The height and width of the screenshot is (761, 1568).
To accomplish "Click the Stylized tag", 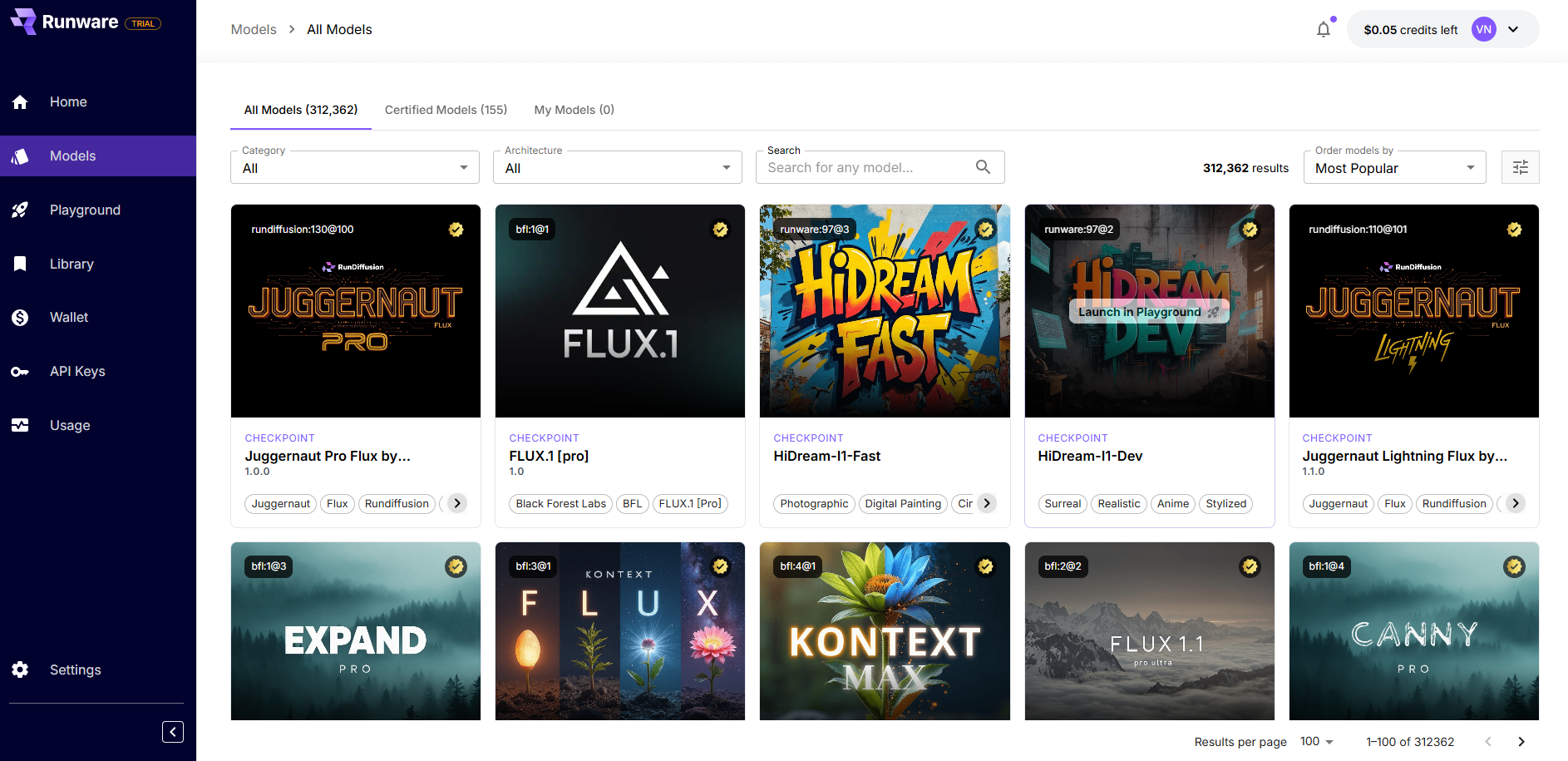I will tap(1226, 503).
